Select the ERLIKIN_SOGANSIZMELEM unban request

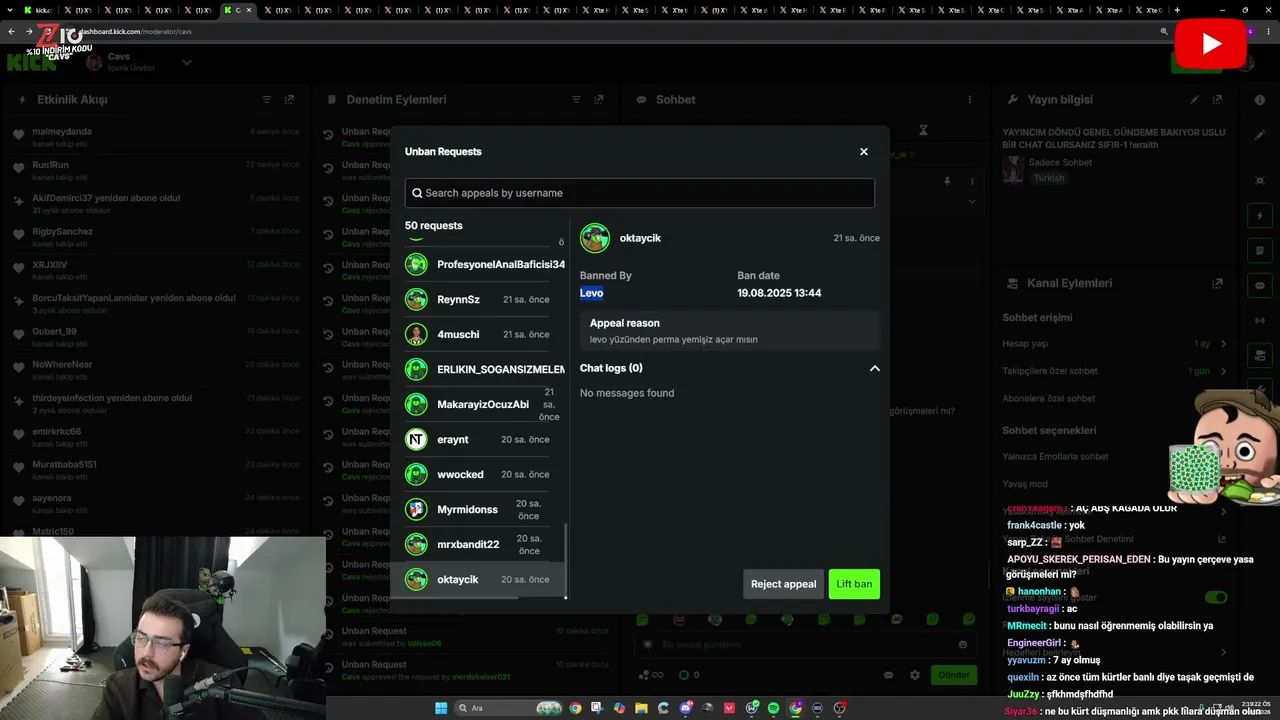[485, 369]
